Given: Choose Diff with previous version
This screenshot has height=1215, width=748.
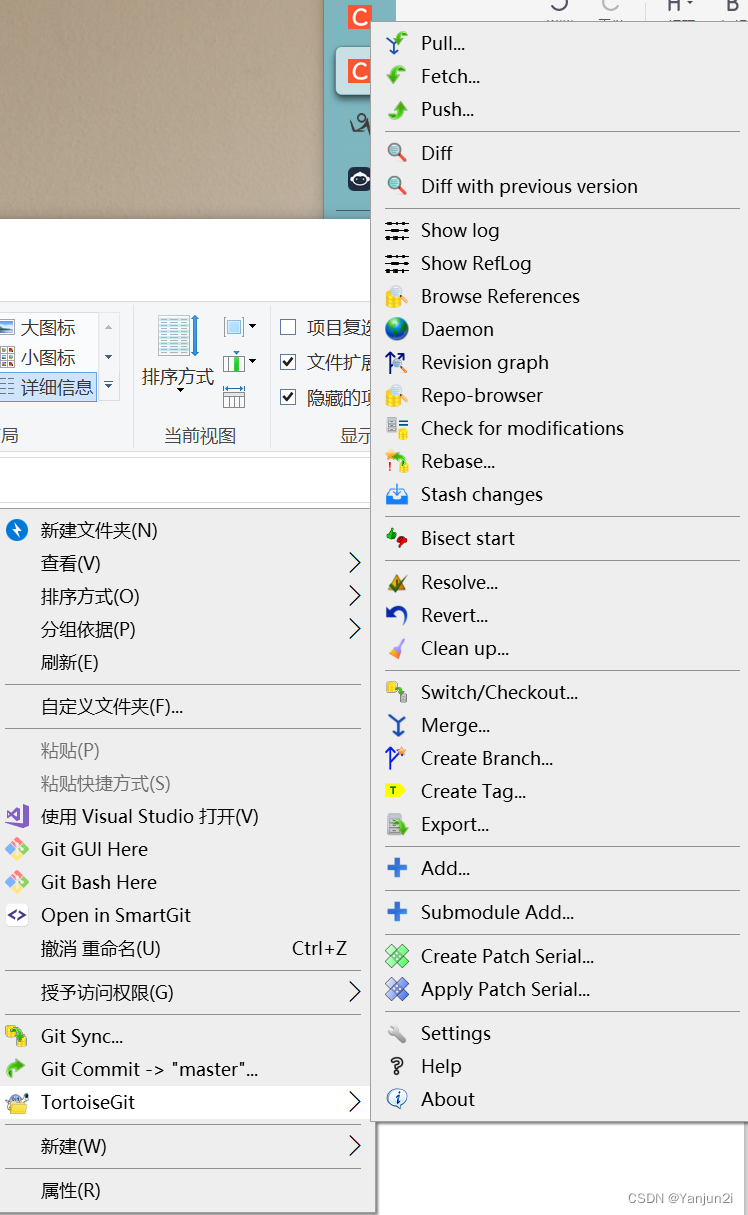Looking at the screenshot, I should pyautogui.click(x=560, y=186).
